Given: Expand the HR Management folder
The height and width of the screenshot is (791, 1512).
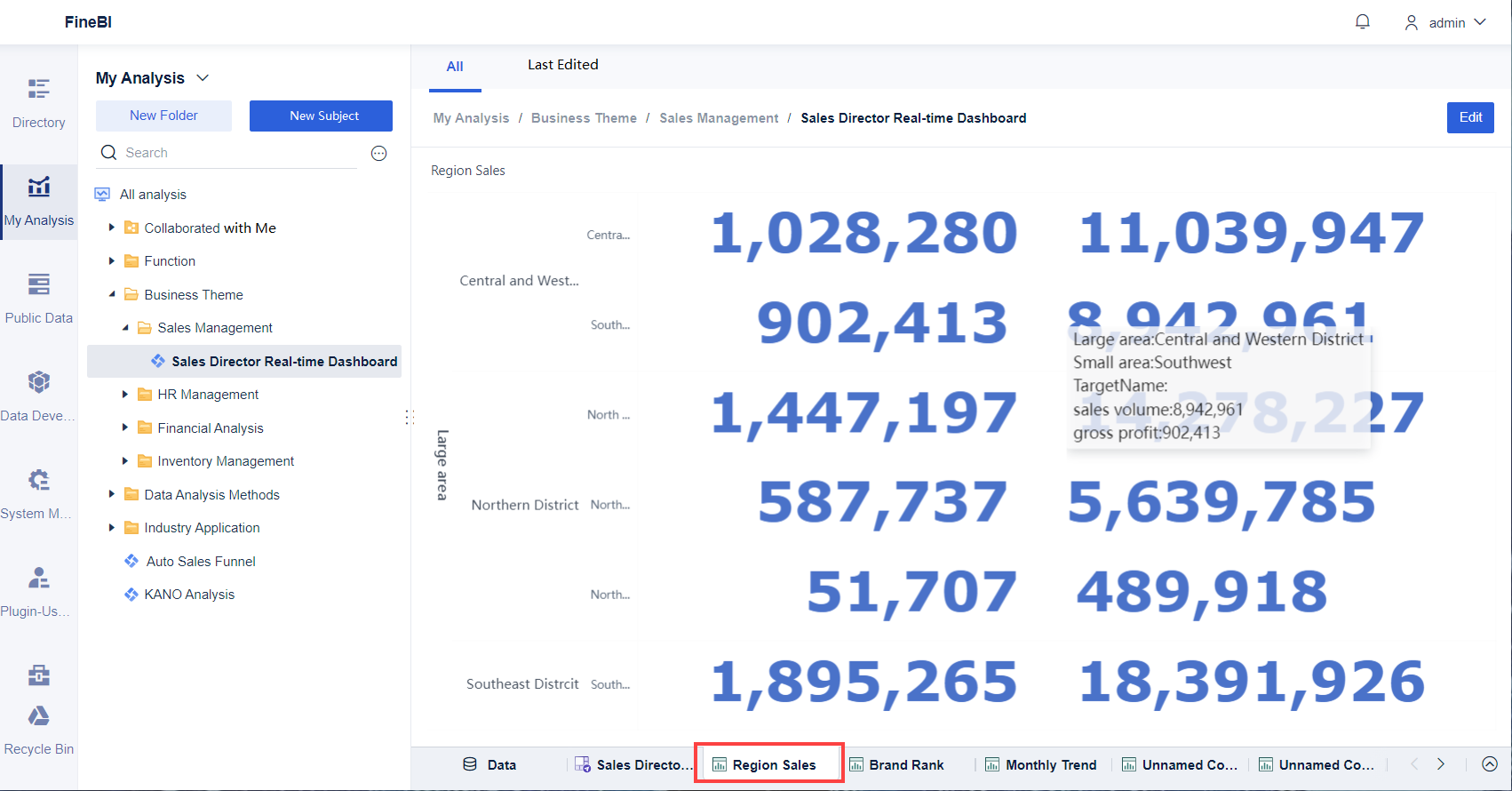Looking at the screenshot, I should tap(125, 395).
